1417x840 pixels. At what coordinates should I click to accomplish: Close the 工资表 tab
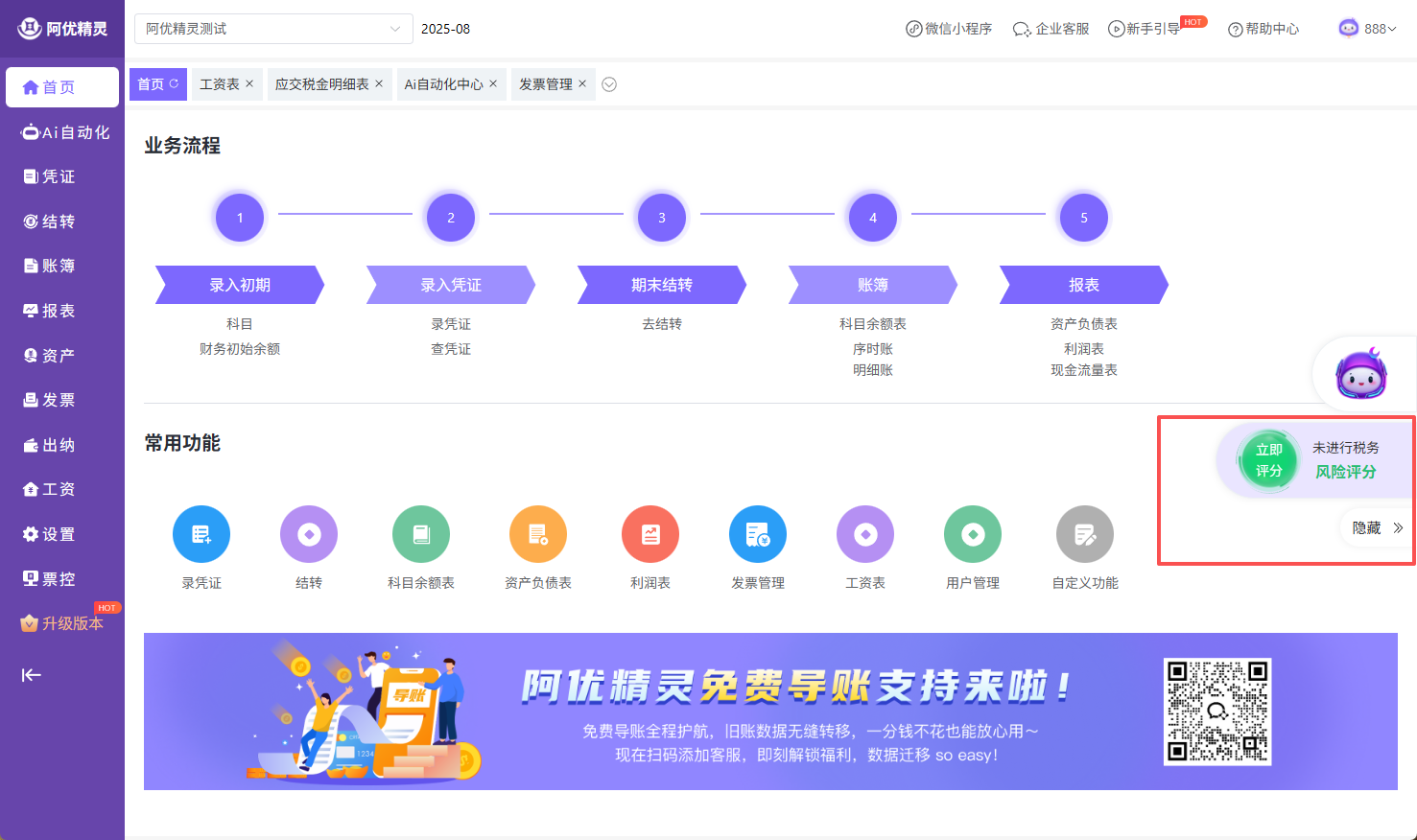[249, 83]
